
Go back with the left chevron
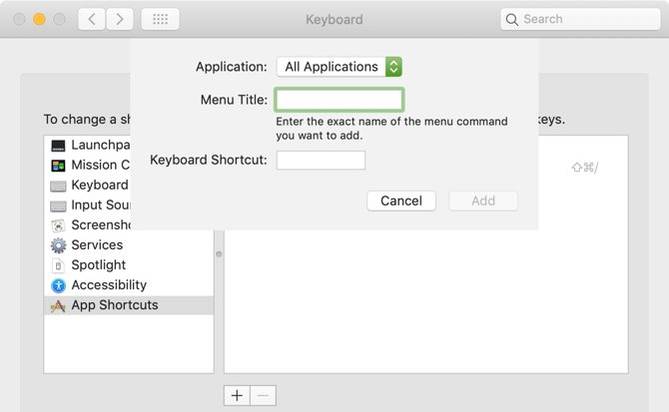pyautogui.click(x=92, y=19)
